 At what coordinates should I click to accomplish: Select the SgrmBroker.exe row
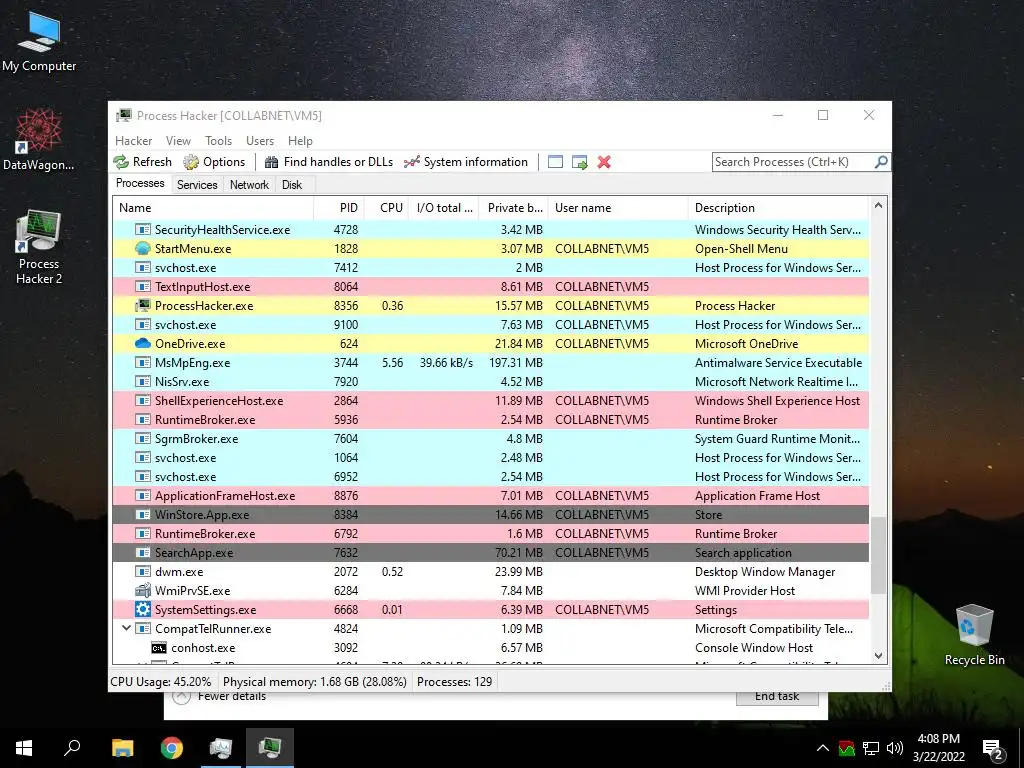[490, 439]
